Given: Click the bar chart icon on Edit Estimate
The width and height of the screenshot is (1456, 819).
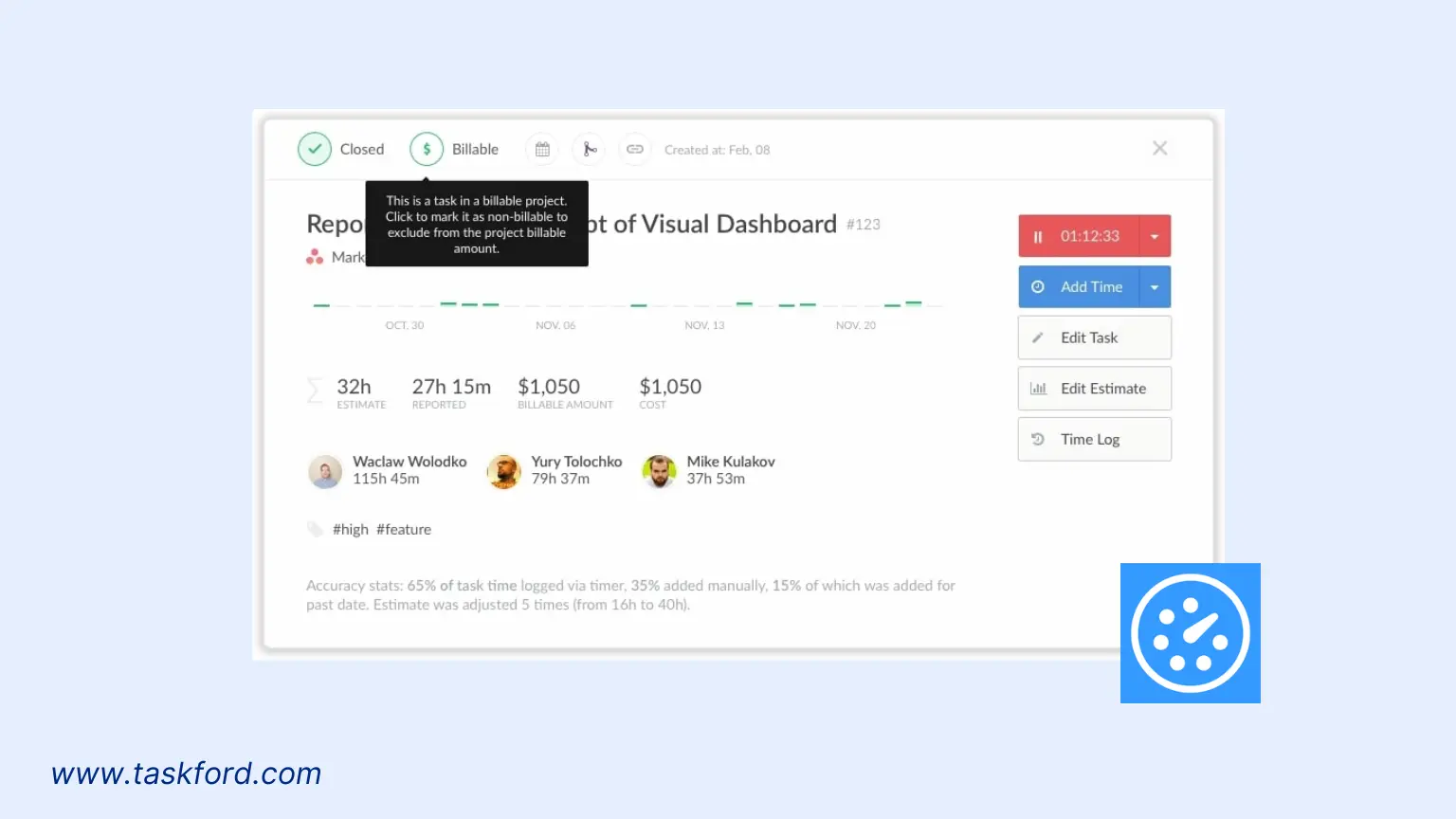Looking at the screenshot, I should [1038, 388].
